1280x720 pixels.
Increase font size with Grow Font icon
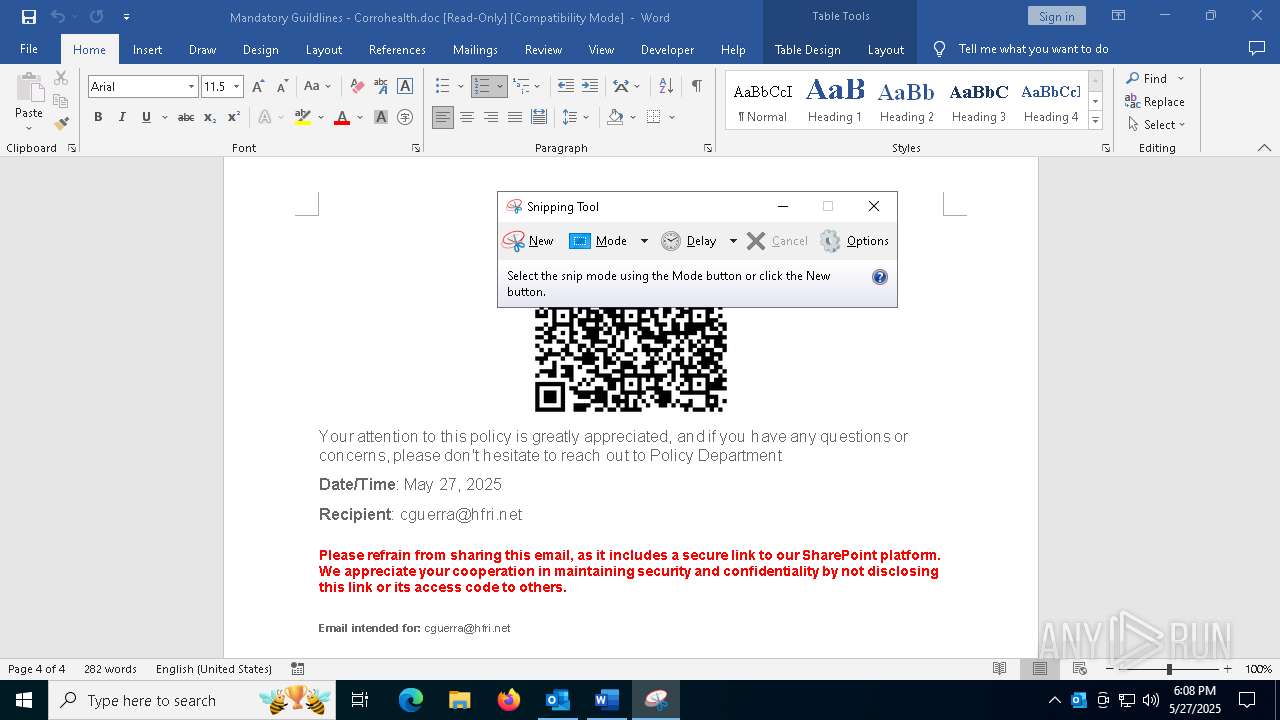click(x=259, y=87)
